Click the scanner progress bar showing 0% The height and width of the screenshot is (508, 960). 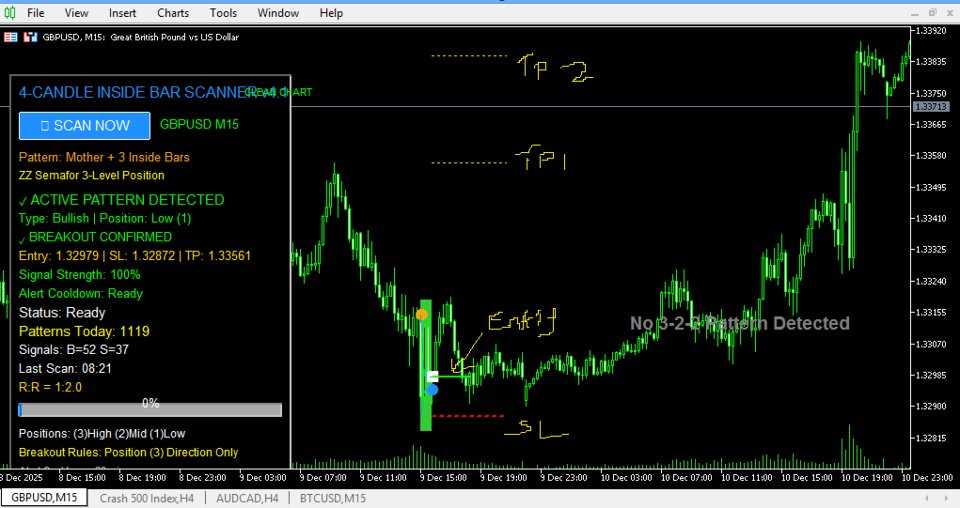tap(150, 409)
